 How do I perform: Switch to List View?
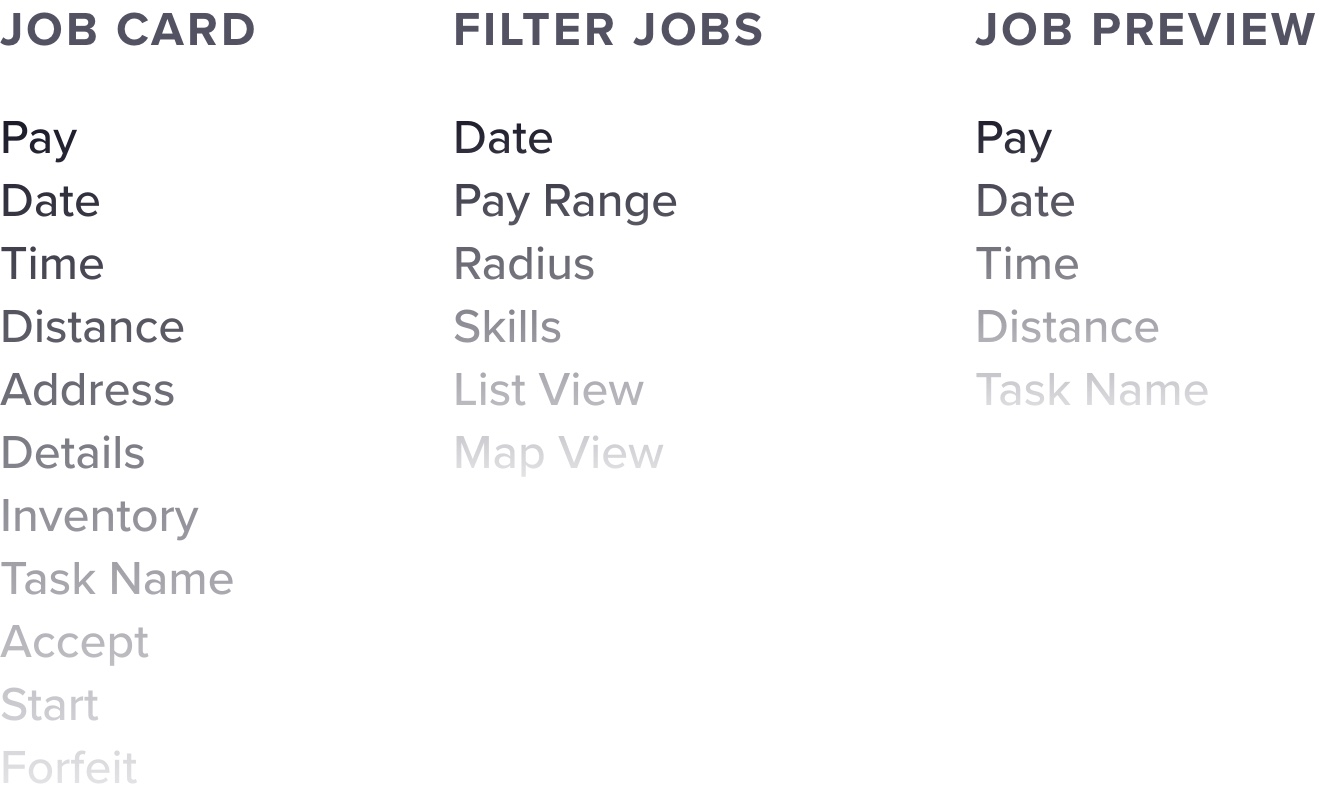tap(548, 391)
